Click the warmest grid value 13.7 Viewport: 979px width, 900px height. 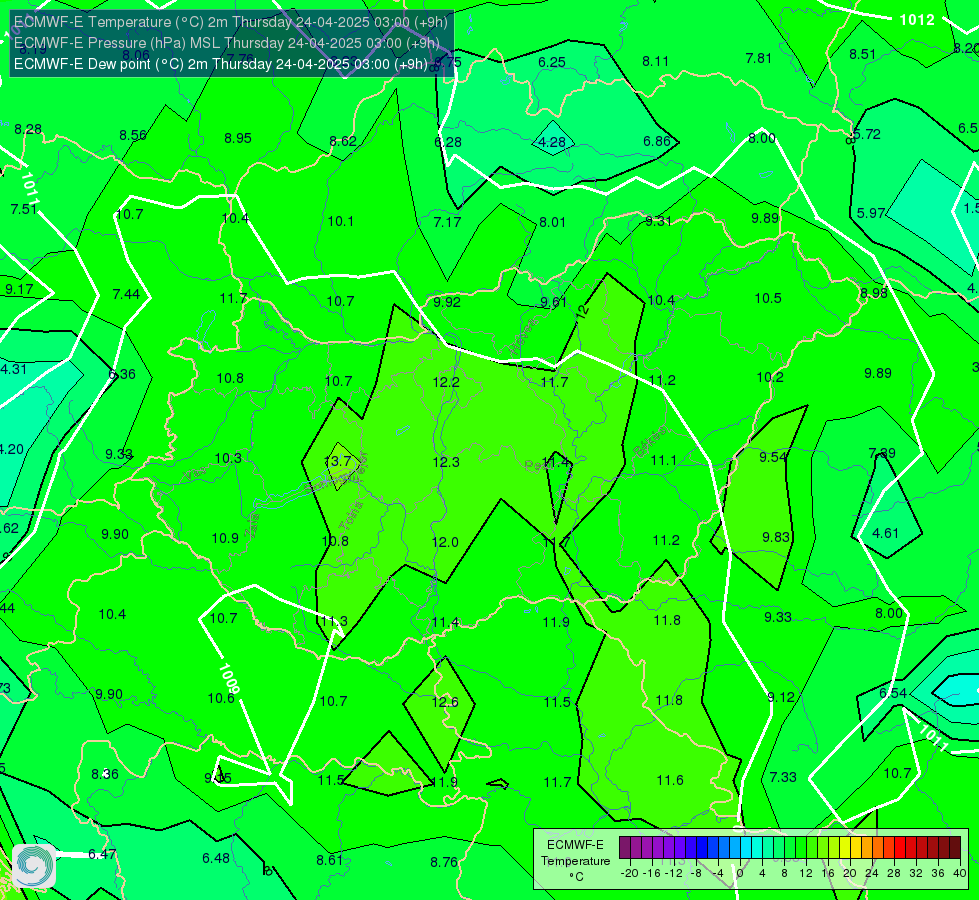click(338, 462)
